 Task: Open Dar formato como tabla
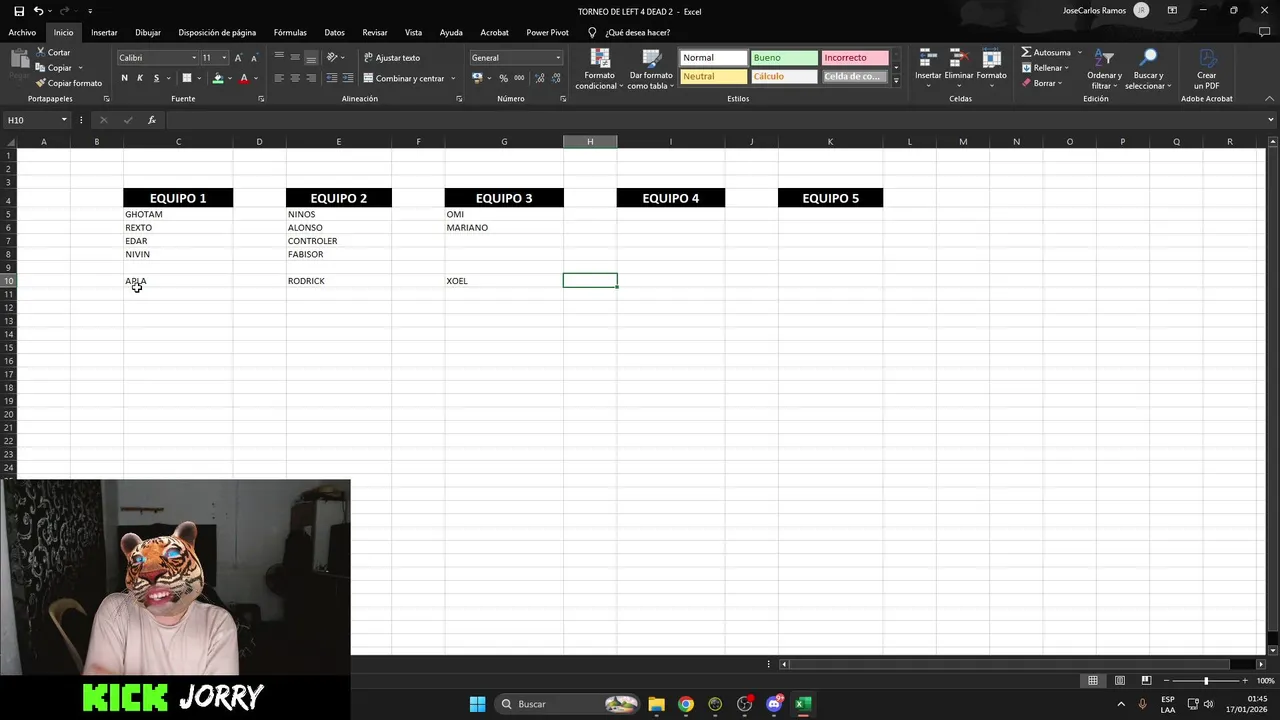(x=651, y=69)
